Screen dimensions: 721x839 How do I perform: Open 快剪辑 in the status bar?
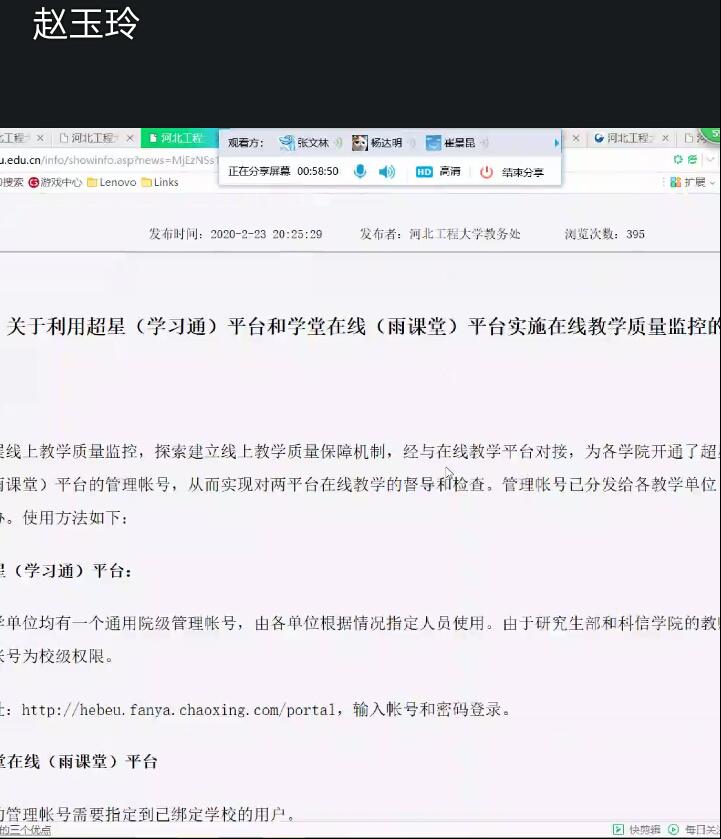point(637,829)
